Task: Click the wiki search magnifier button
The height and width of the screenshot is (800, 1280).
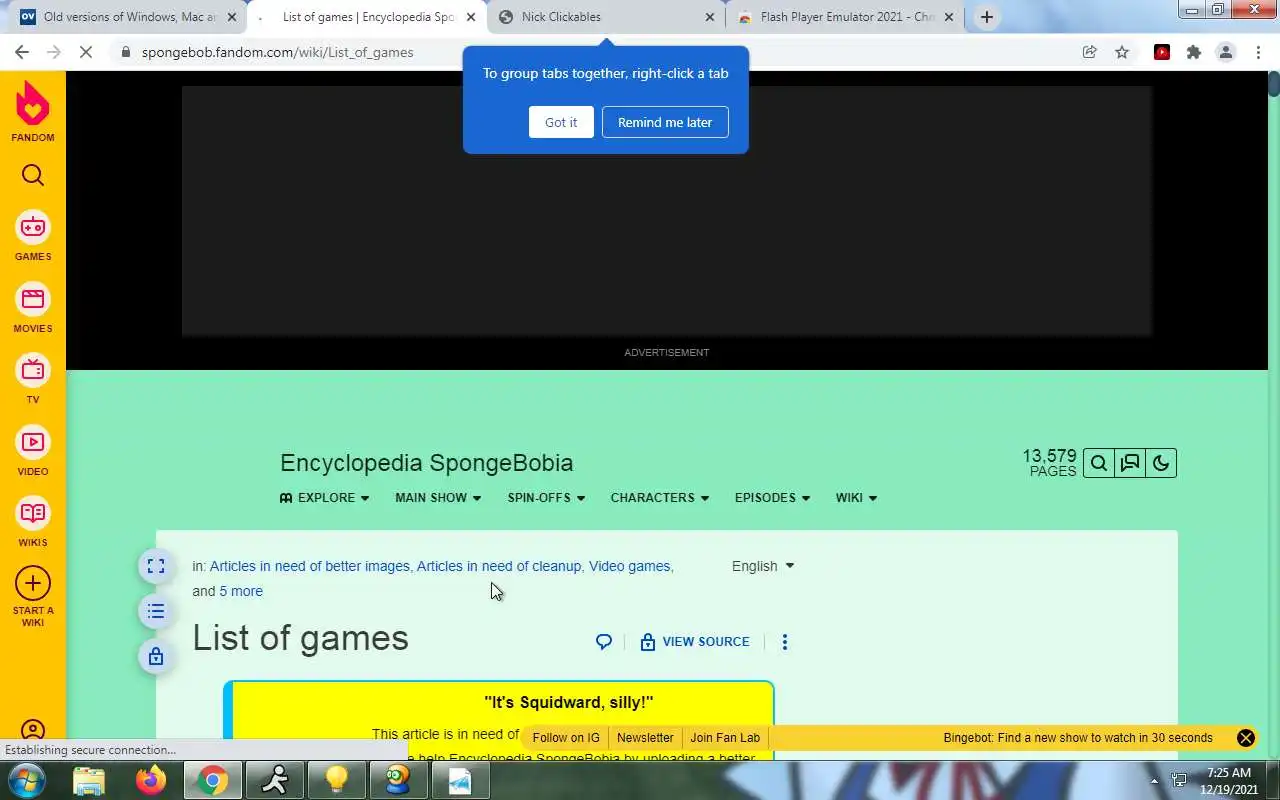Action: click(x=1099, y=463)
